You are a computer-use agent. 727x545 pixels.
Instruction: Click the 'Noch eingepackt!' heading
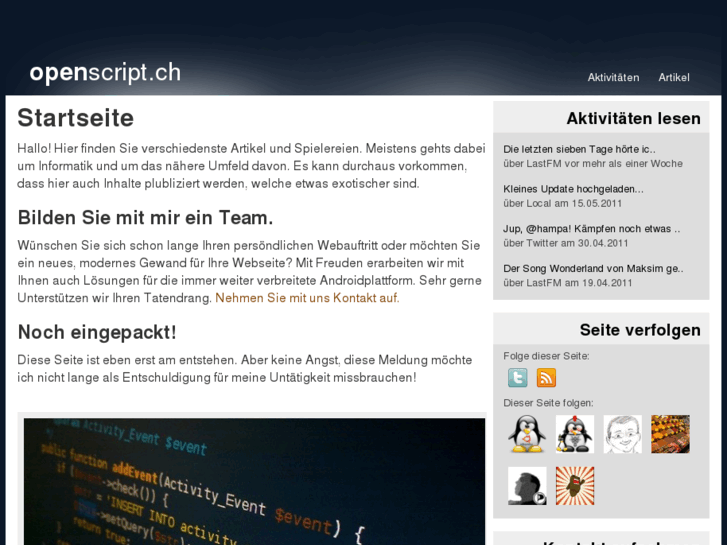(97, 332)
